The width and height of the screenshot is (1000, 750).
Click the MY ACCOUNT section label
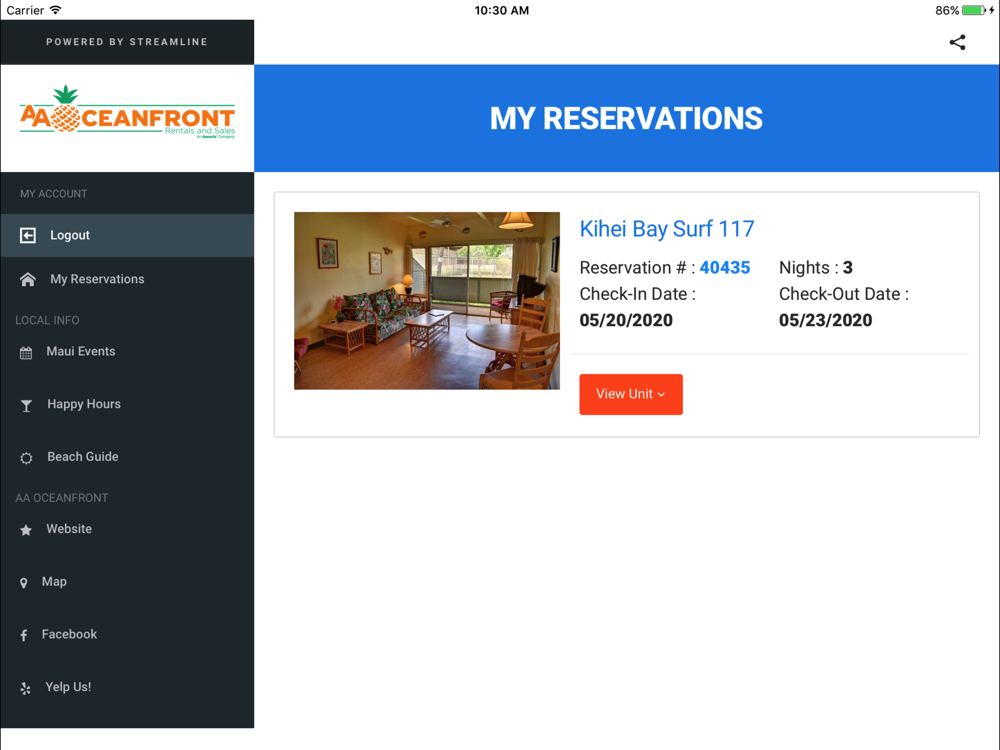click(x=54, y=194)
